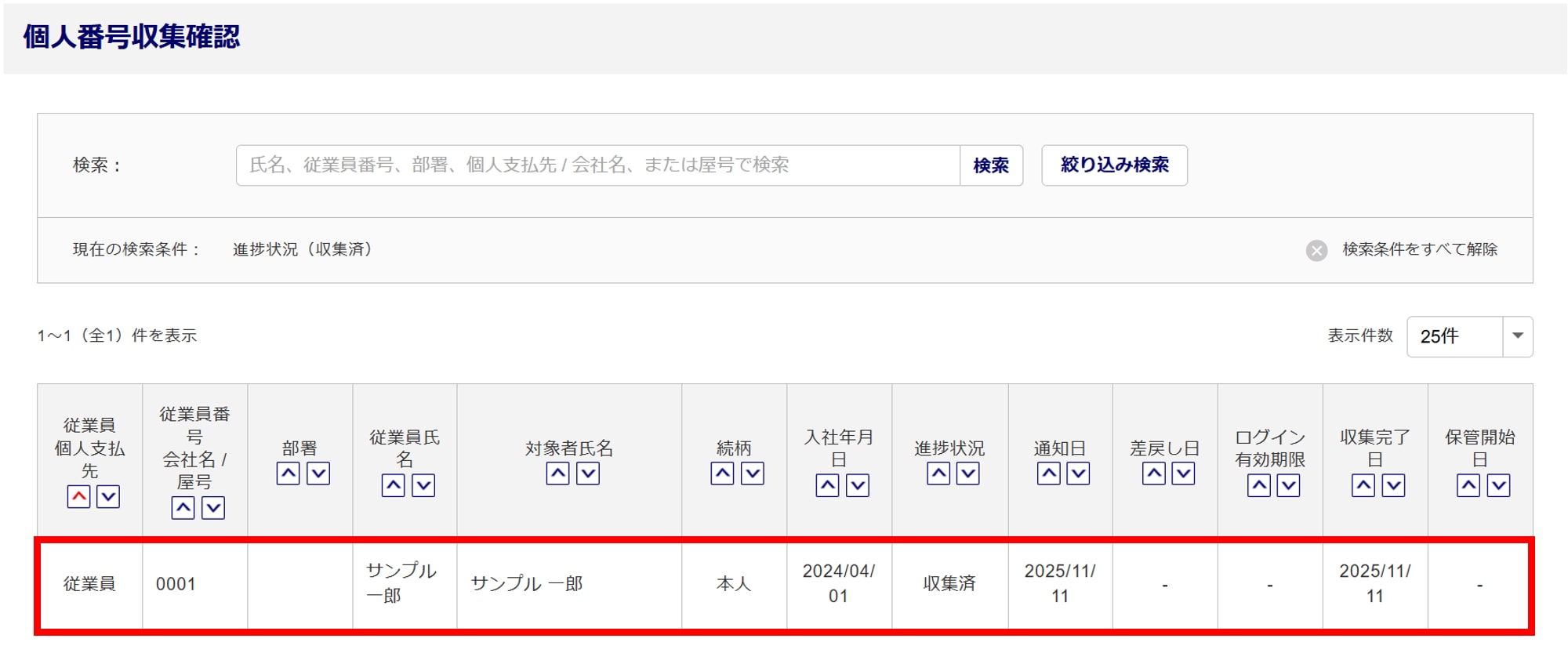Screen dimensions: 1568x653
Task: Clear all conditions via 検索条件をすべて解除
Action: click(1403, 250)
